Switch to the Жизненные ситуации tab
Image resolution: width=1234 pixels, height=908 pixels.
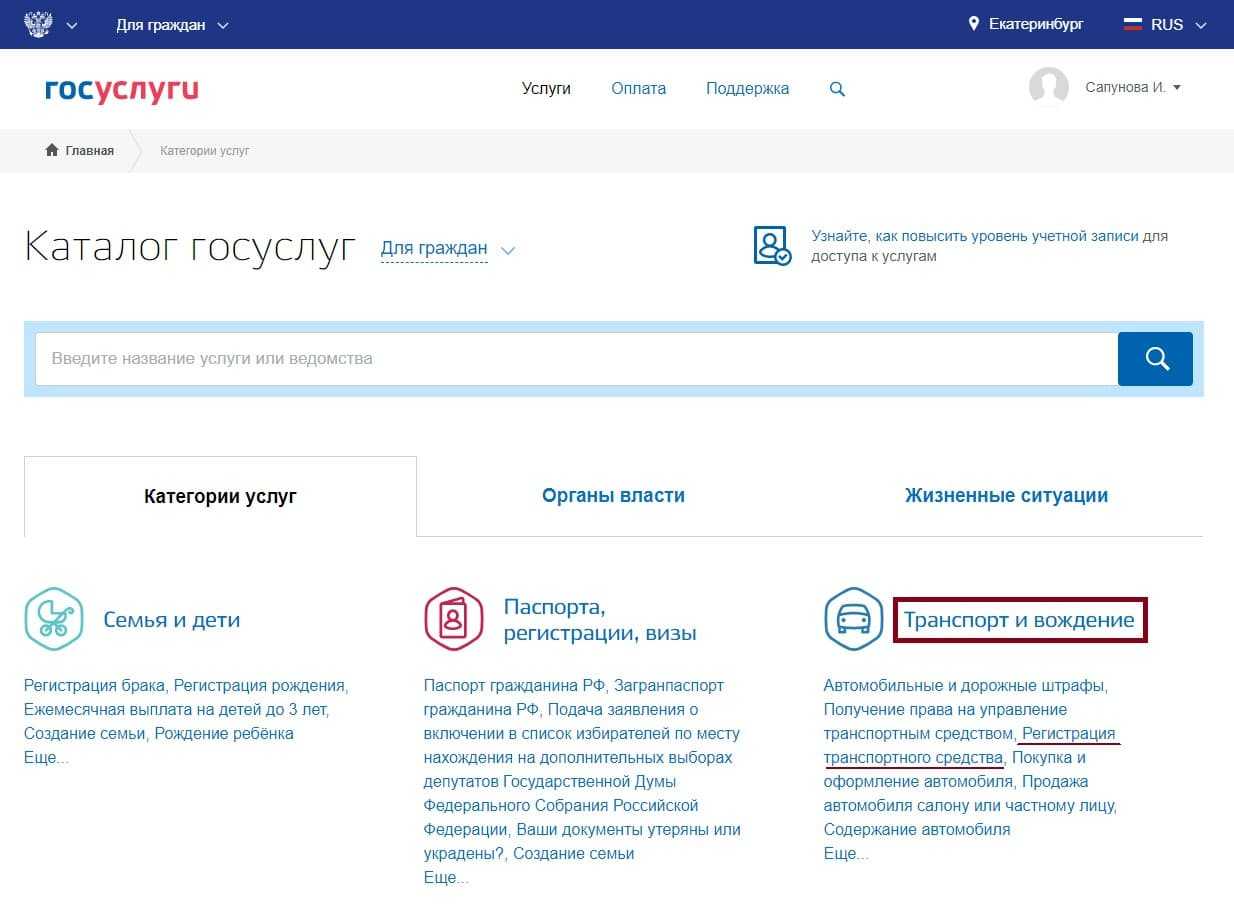click(x=1006, y=496)
